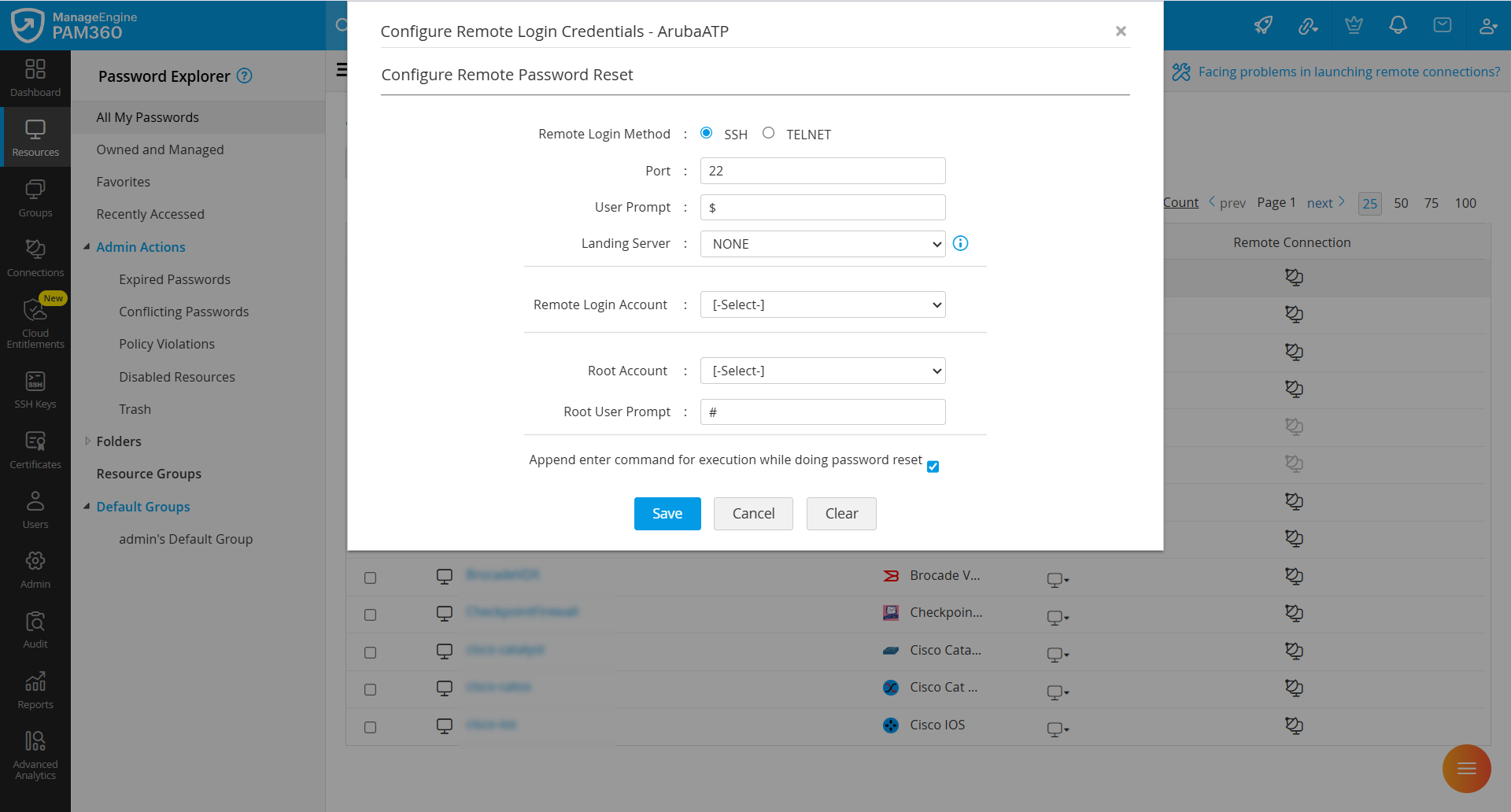Screen dimensions: 1511x812
Task: Open Expired Passwords in the tree
Action: (x=175, y=279)
